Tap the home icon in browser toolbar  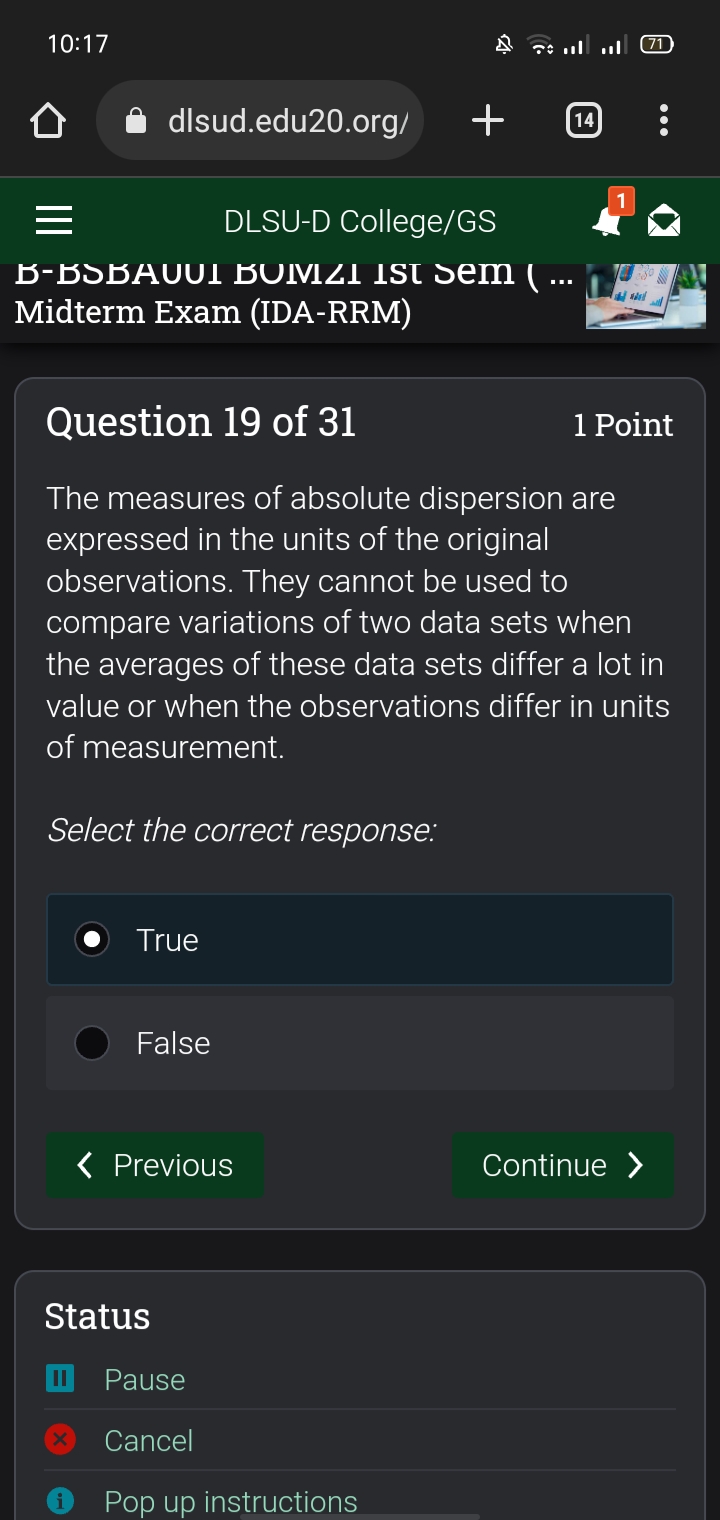[x=47, y=120]
